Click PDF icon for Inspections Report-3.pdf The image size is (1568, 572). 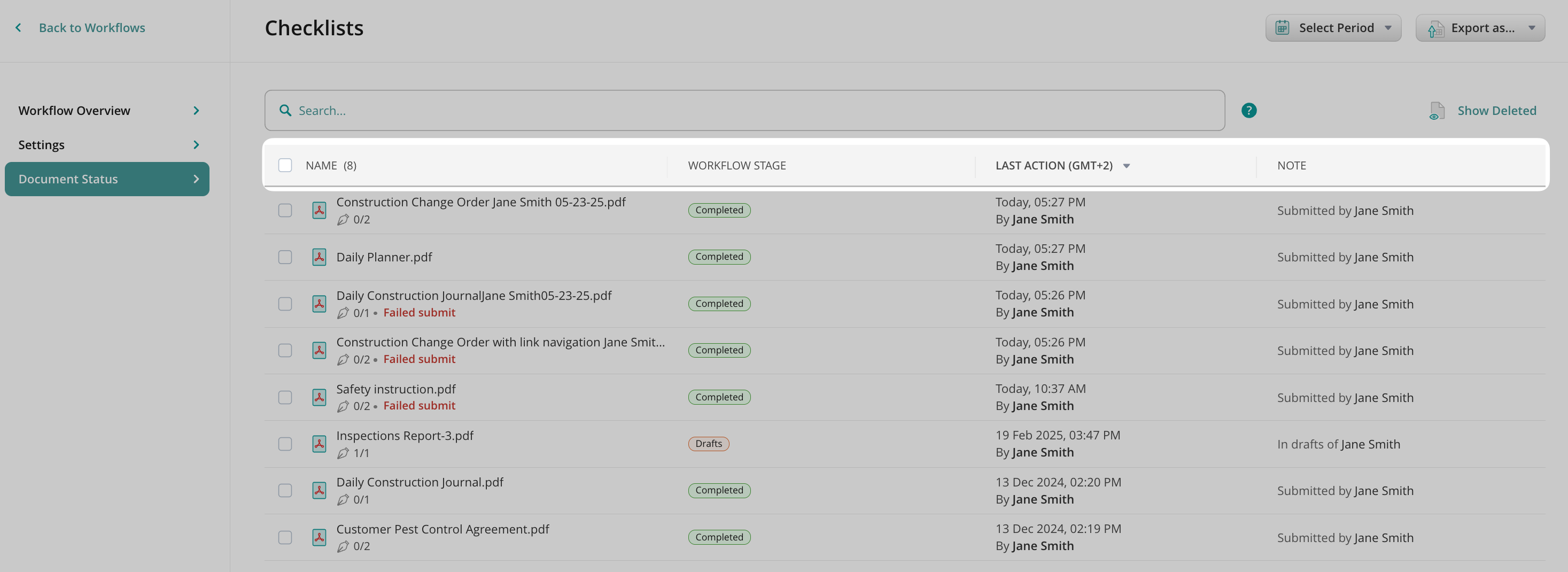[319, 444]
